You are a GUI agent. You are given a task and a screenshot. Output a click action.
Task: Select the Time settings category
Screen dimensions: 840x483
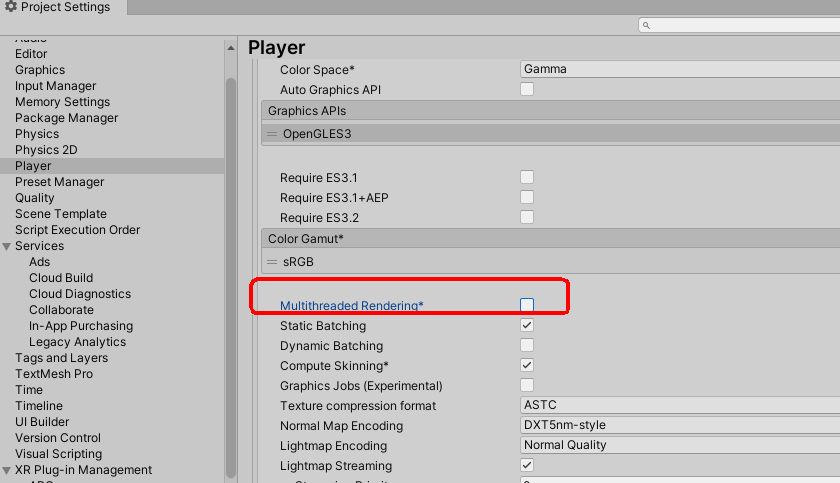pos(28,390)
